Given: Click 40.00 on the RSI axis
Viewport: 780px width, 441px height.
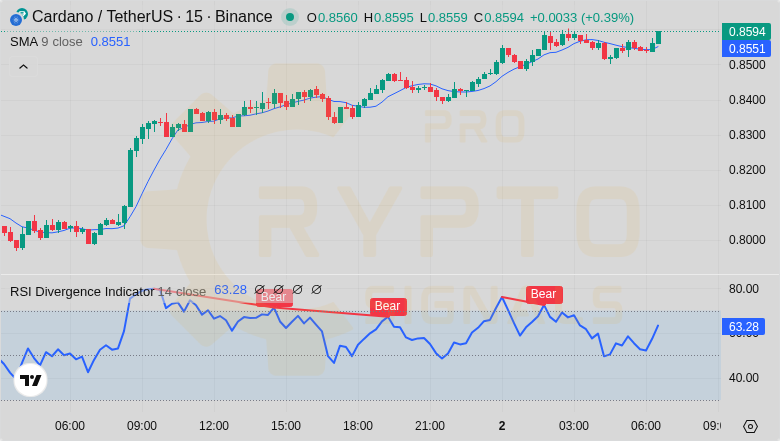Looking at the screenshot, I should 744,378.
